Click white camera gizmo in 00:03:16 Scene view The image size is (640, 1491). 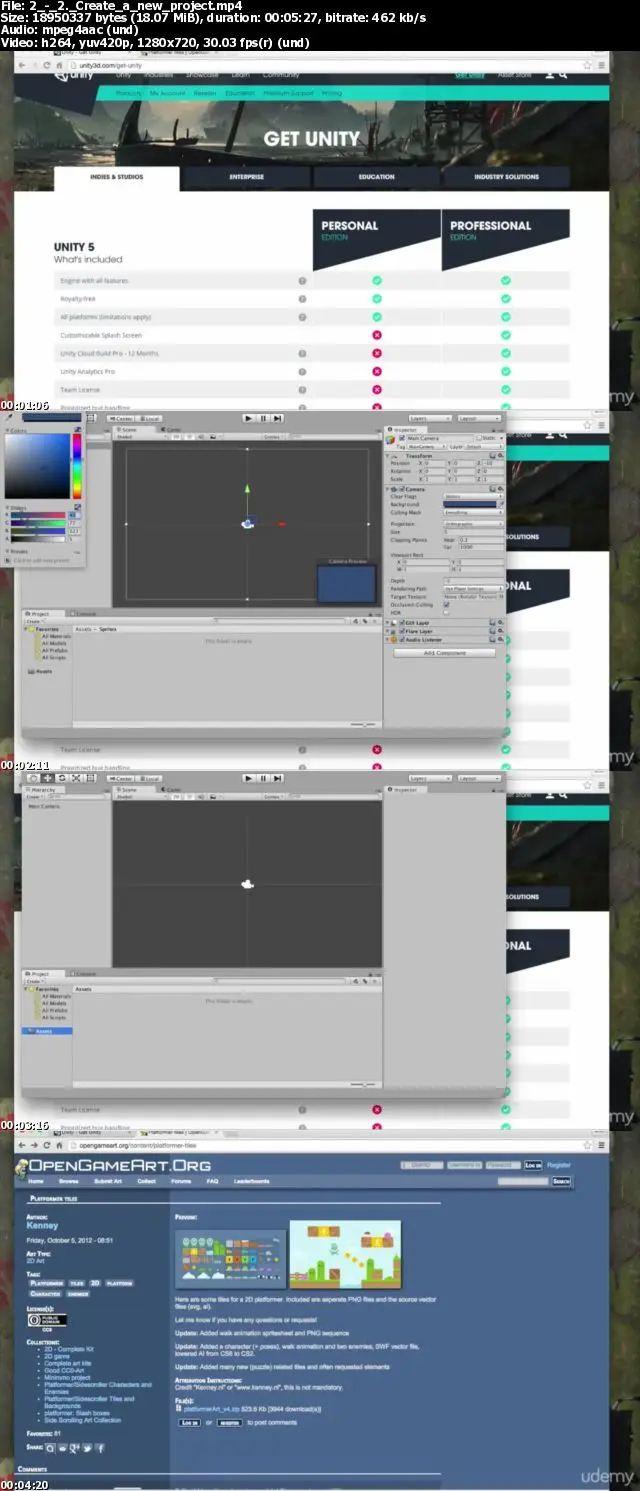point(247,883)
